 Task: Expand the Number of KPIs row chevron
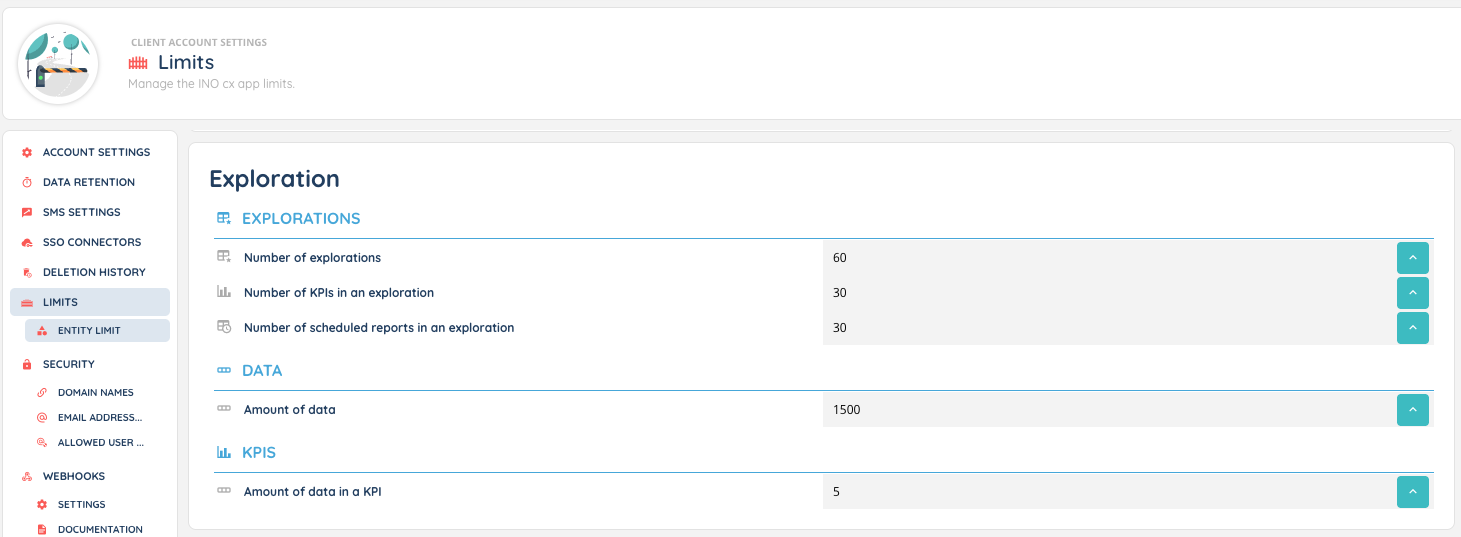click(1412, 293)
